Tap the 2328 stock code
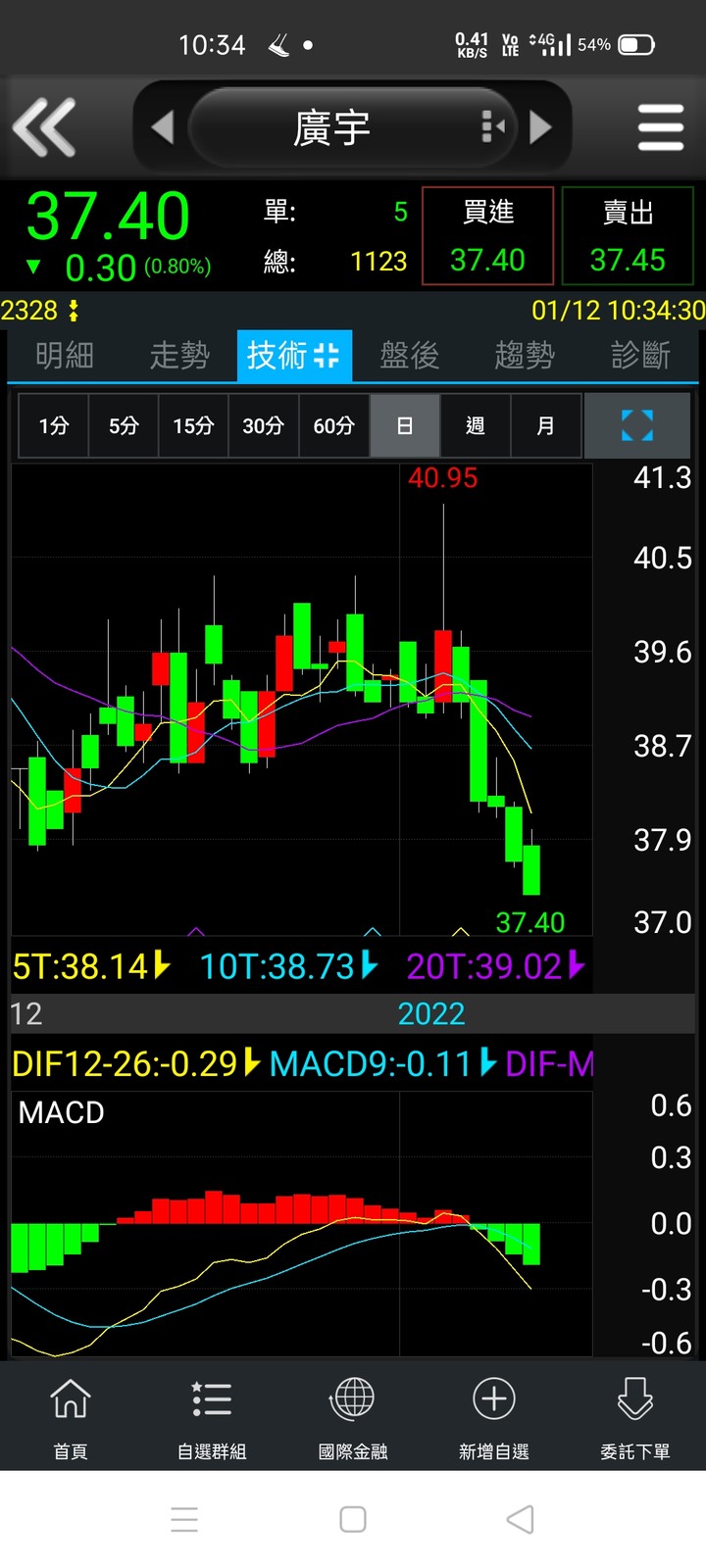The image size is (706, 1568). pyautogui.click(x=29, y=312)
